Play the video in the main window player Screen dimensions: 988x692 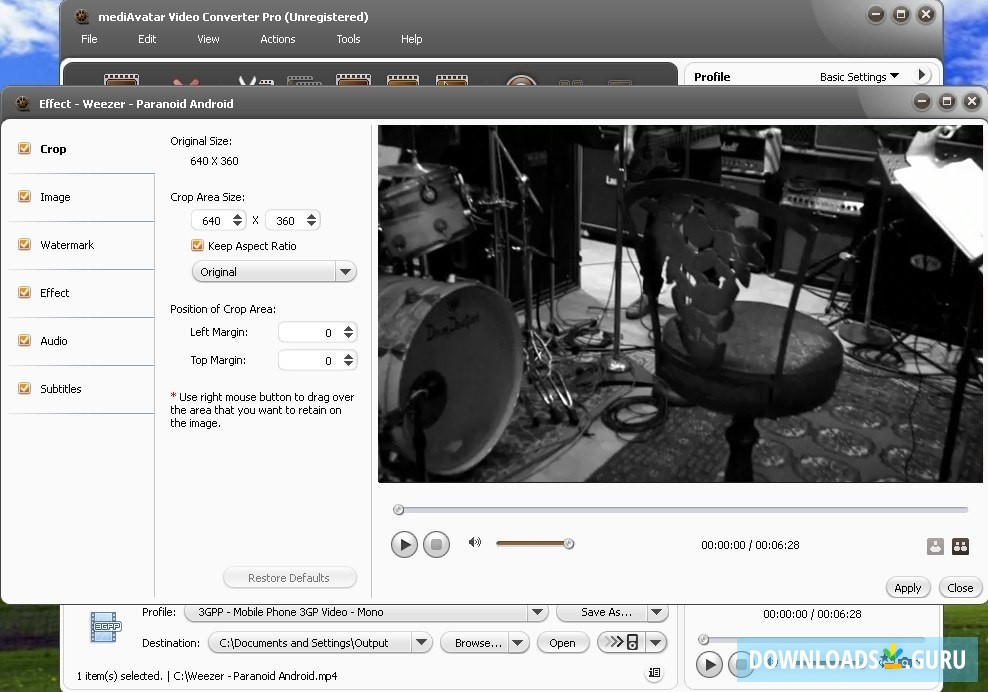point(709,664)
